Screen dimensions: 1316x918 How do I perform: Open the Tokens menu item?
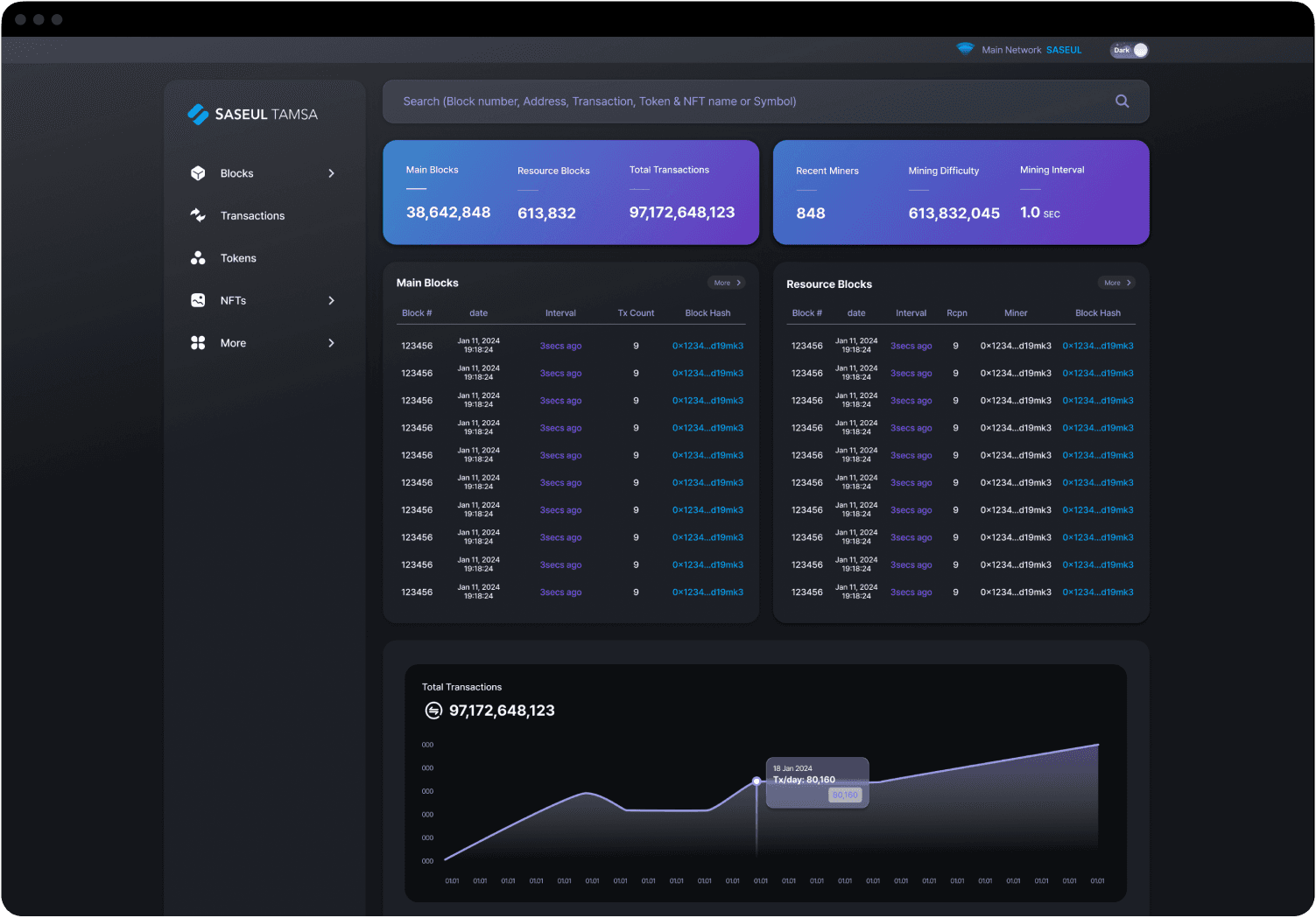click(238, 258)
